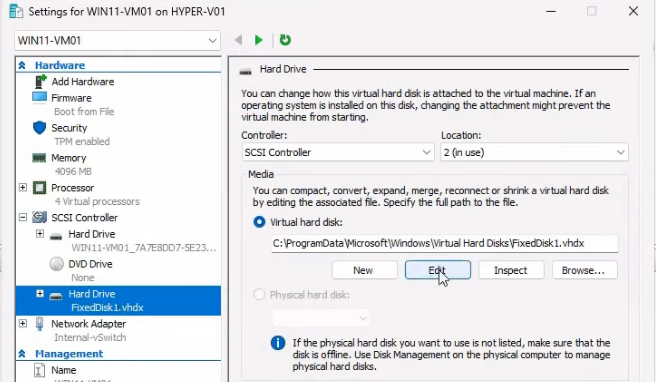
Task: Click the drive icon of WIN11-VM01_7A7E8DD7 Hard Drive
Action: (56, 237)
